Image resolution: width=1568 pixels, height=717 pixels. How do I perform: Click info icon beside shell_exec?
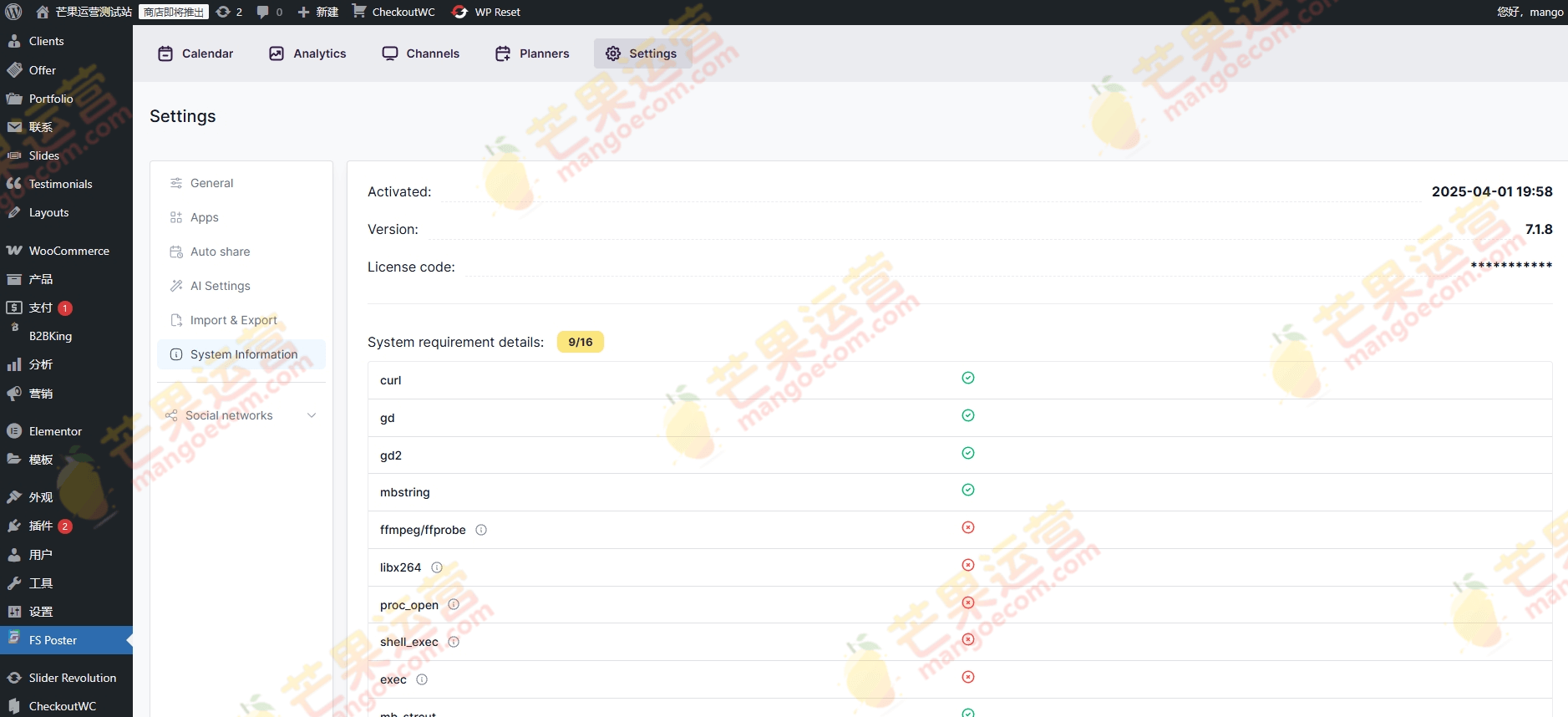454,642
